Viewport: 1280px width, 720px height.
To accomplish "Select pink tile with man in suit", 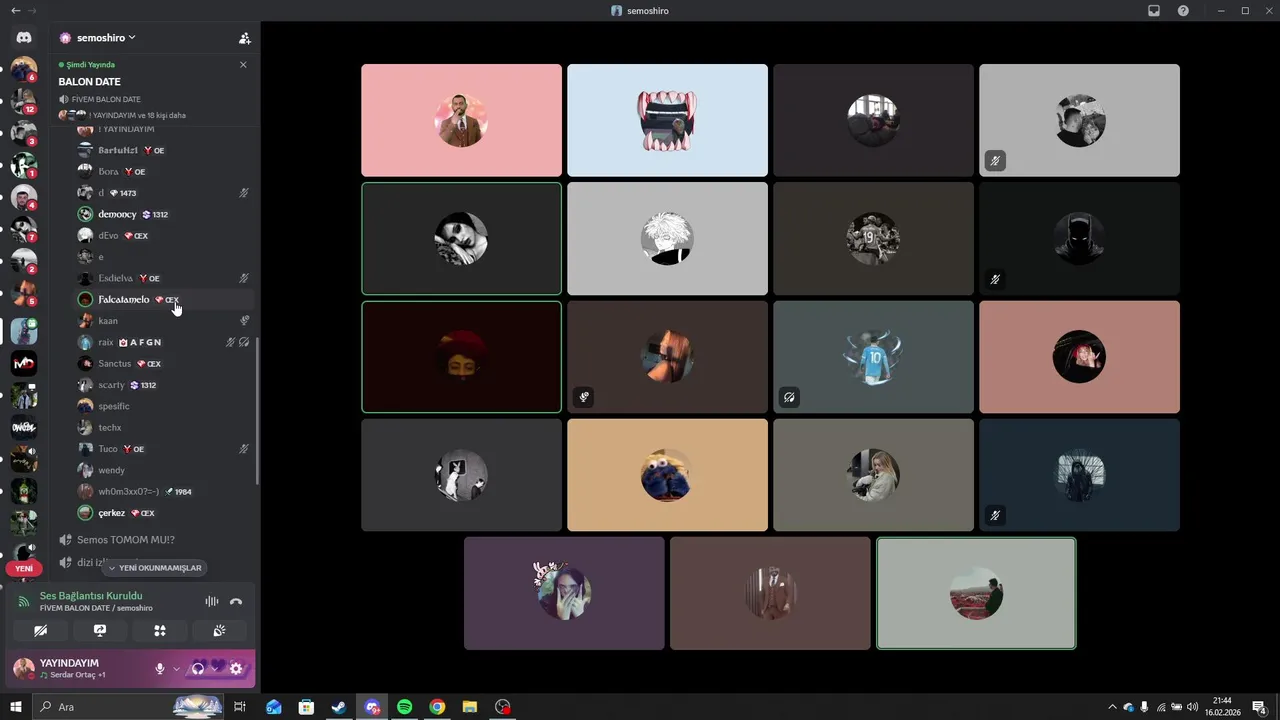I will tap(461, 120).
